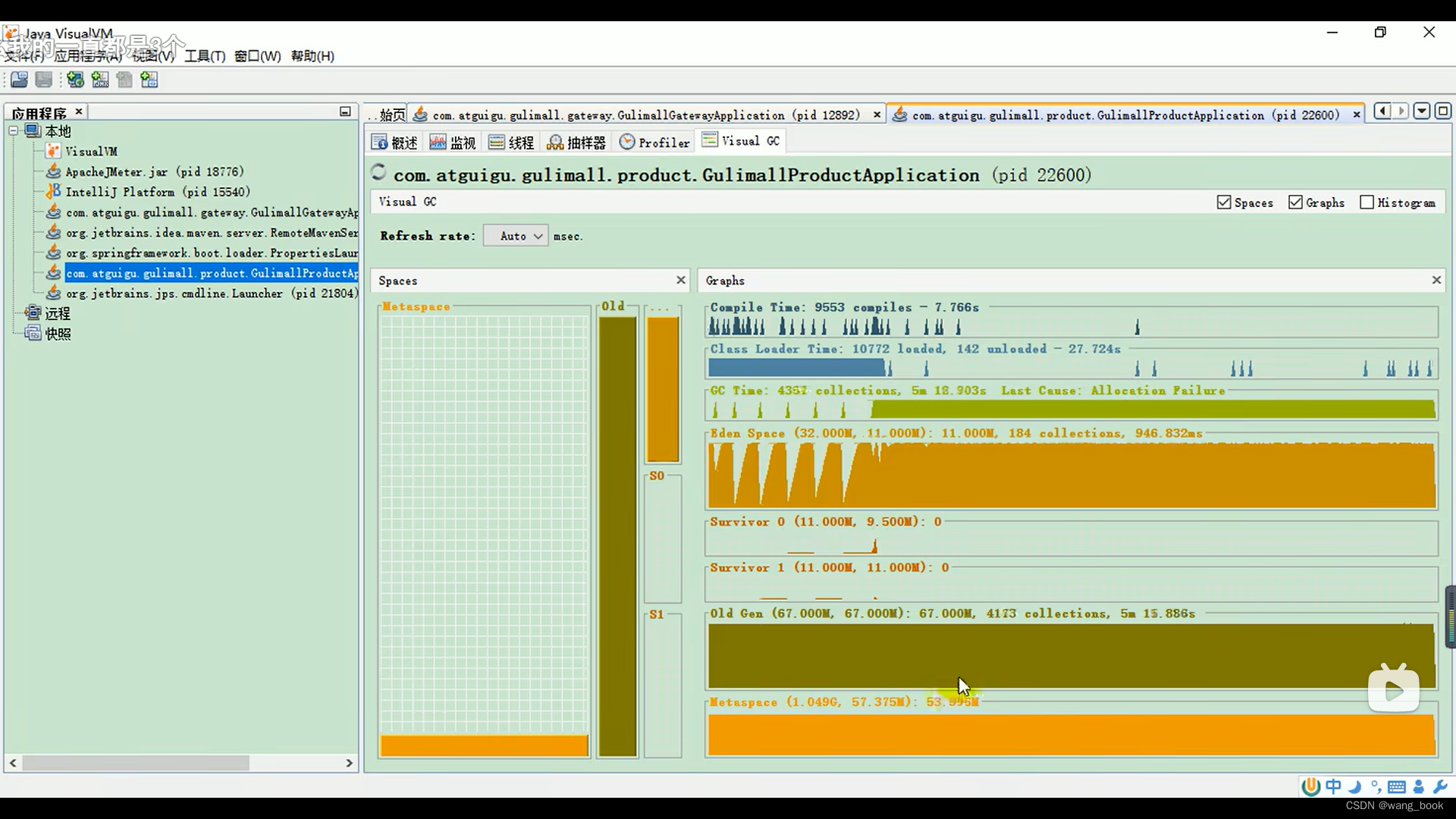Viewport: 1456px width, 819px height.
Task: Close the 应用程序 panel tab
Action: [78, 111]
